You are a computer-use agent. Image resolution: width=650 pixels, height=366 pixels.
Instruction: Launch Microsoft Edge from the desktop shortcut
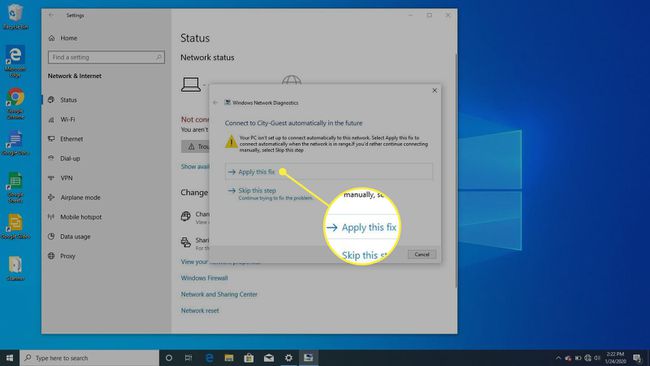click(x=15, y=61)
